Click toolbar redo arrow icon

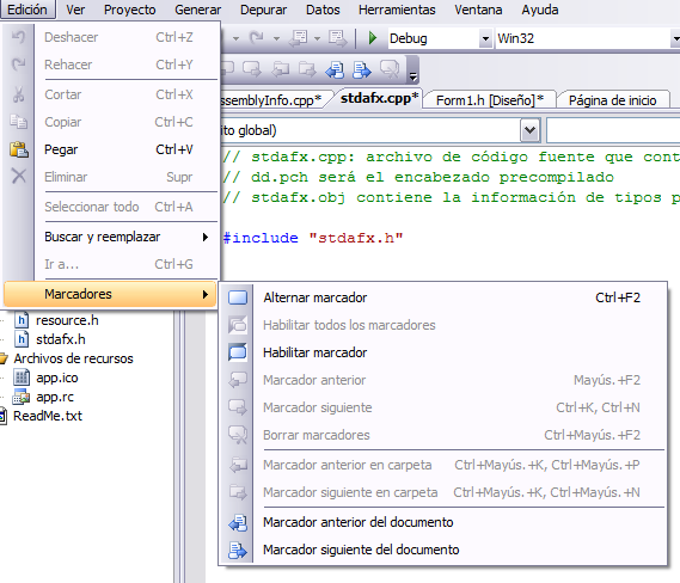coord(256,38)
